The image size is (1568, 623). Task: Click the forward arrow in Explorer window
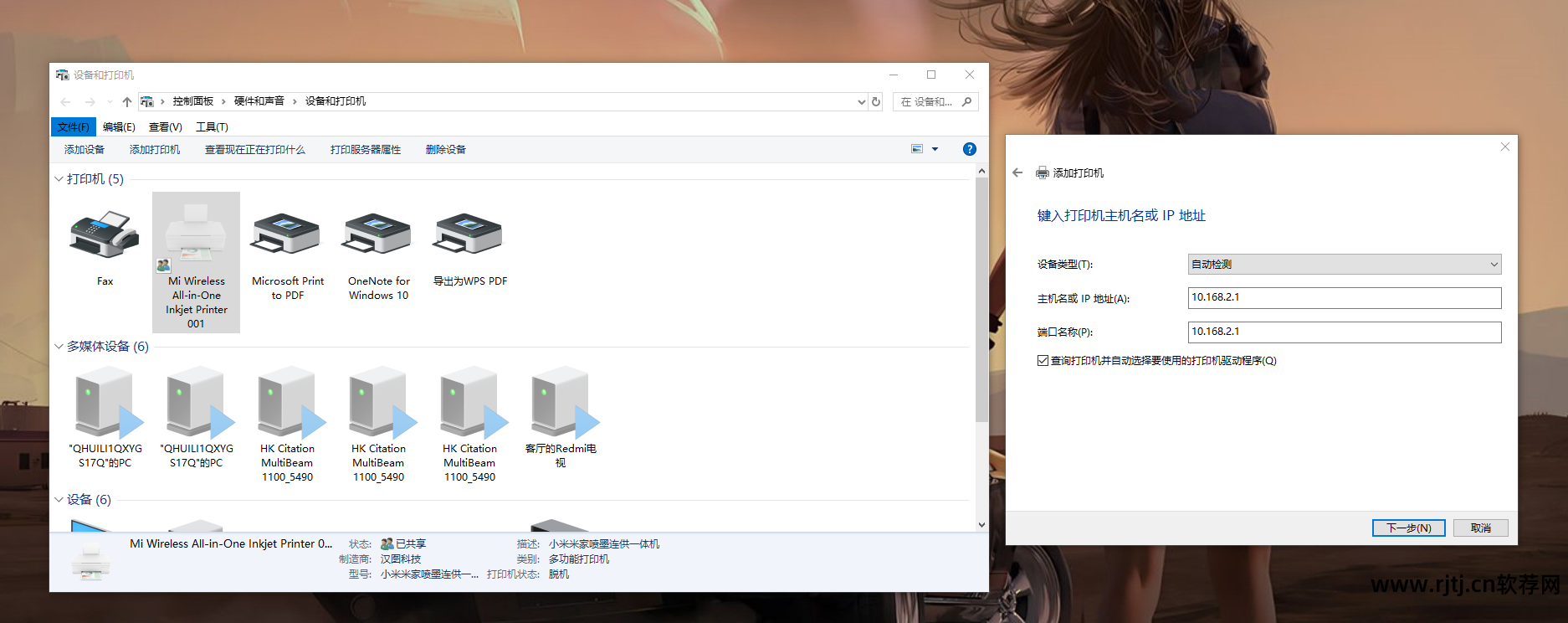(90, 102)
